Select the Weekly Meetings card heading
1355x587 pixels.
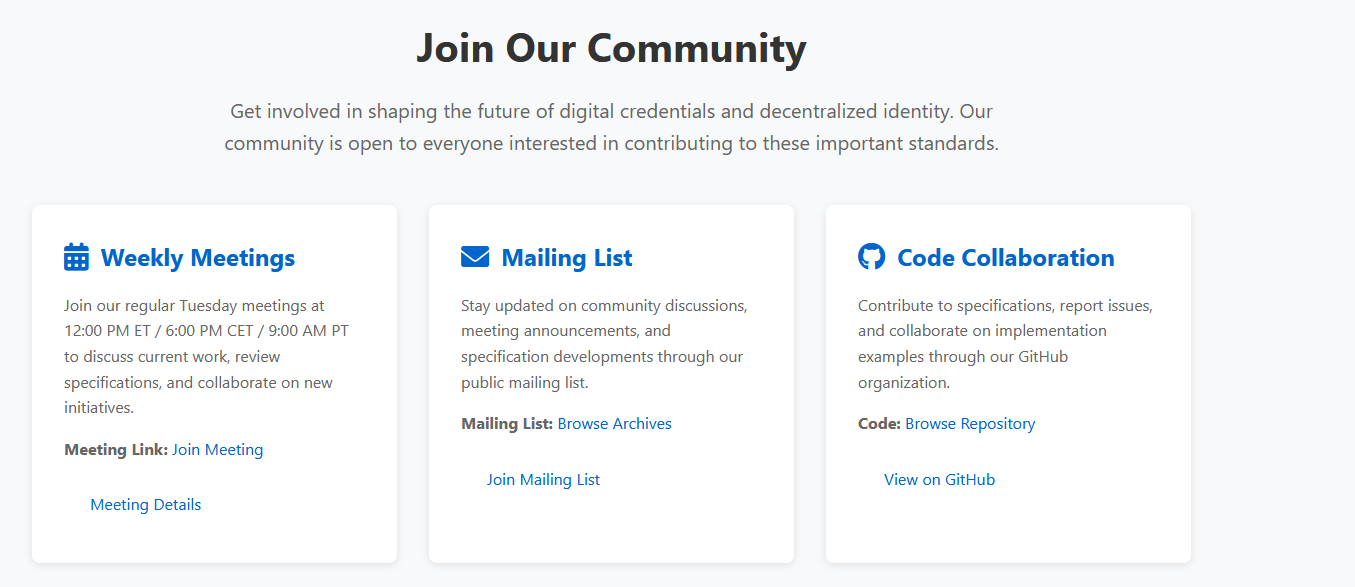[197, 258]
